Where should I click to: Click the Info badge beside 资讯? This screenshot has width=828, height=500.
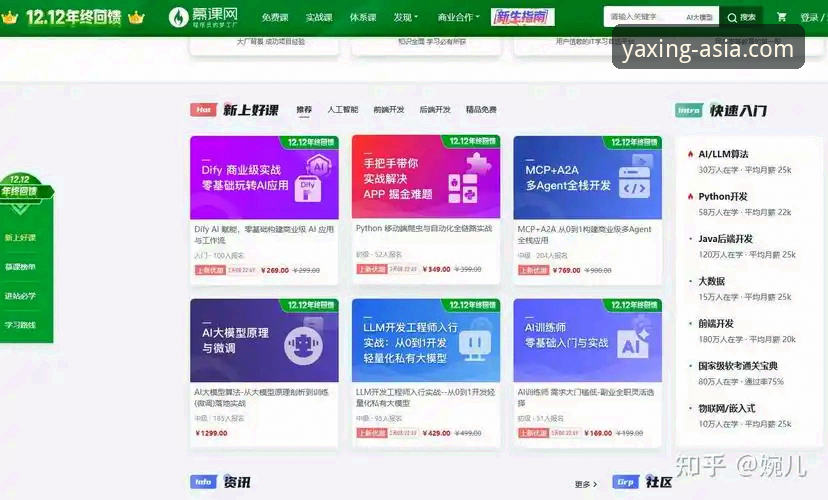point(203,482)
